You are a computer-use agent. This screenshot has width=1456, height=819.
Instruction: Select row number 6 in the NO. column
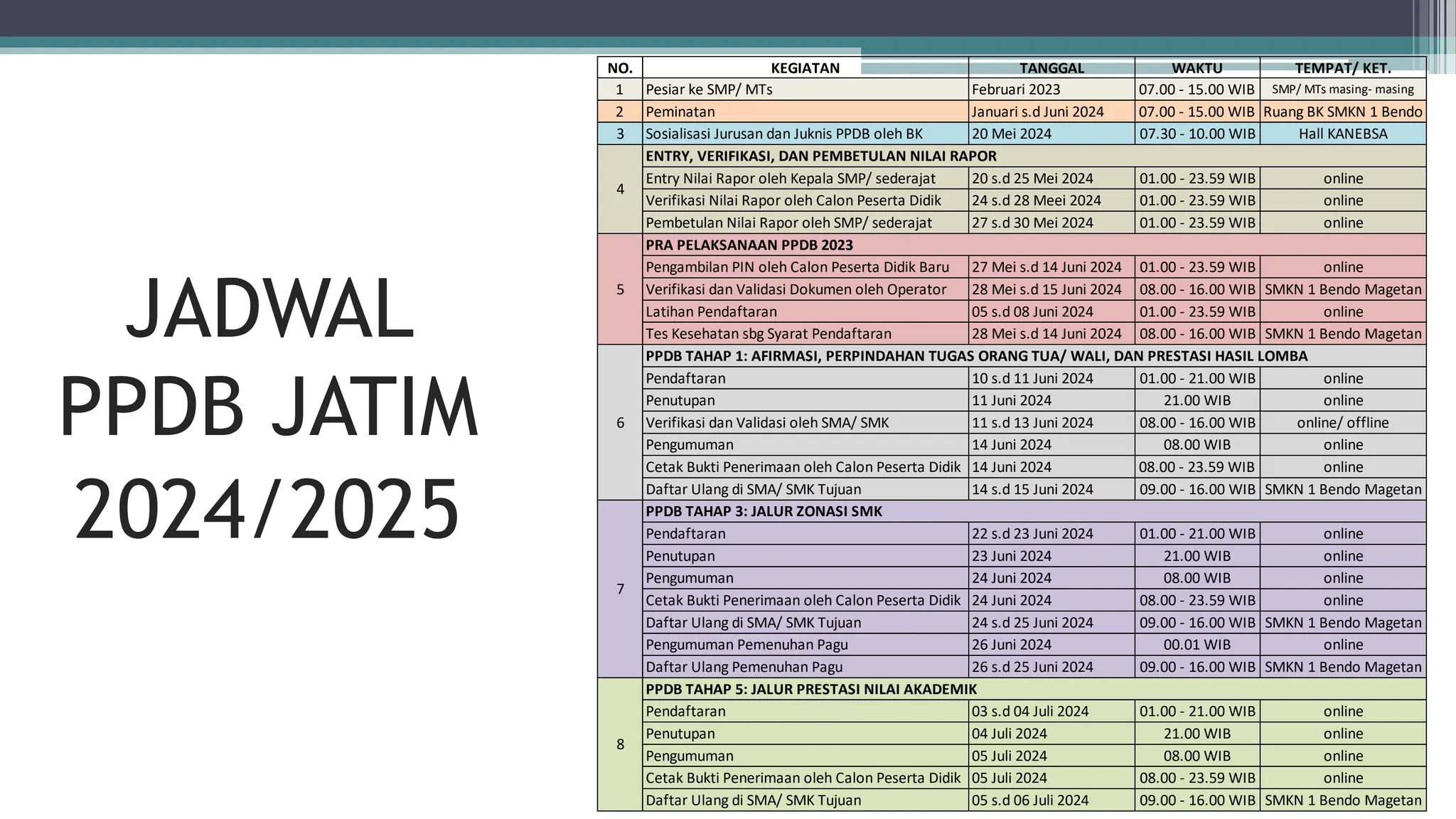point(620,422)
